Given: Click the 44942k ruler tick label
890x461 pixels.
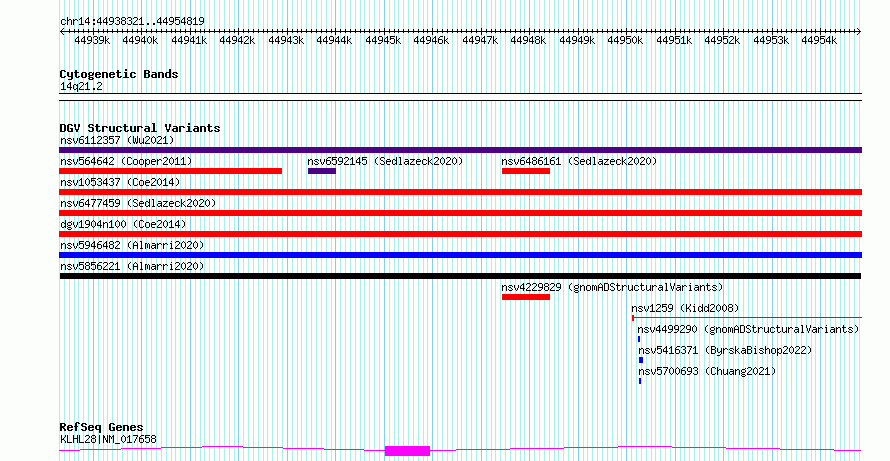Looking at the screenshot, I should [237, 40].
